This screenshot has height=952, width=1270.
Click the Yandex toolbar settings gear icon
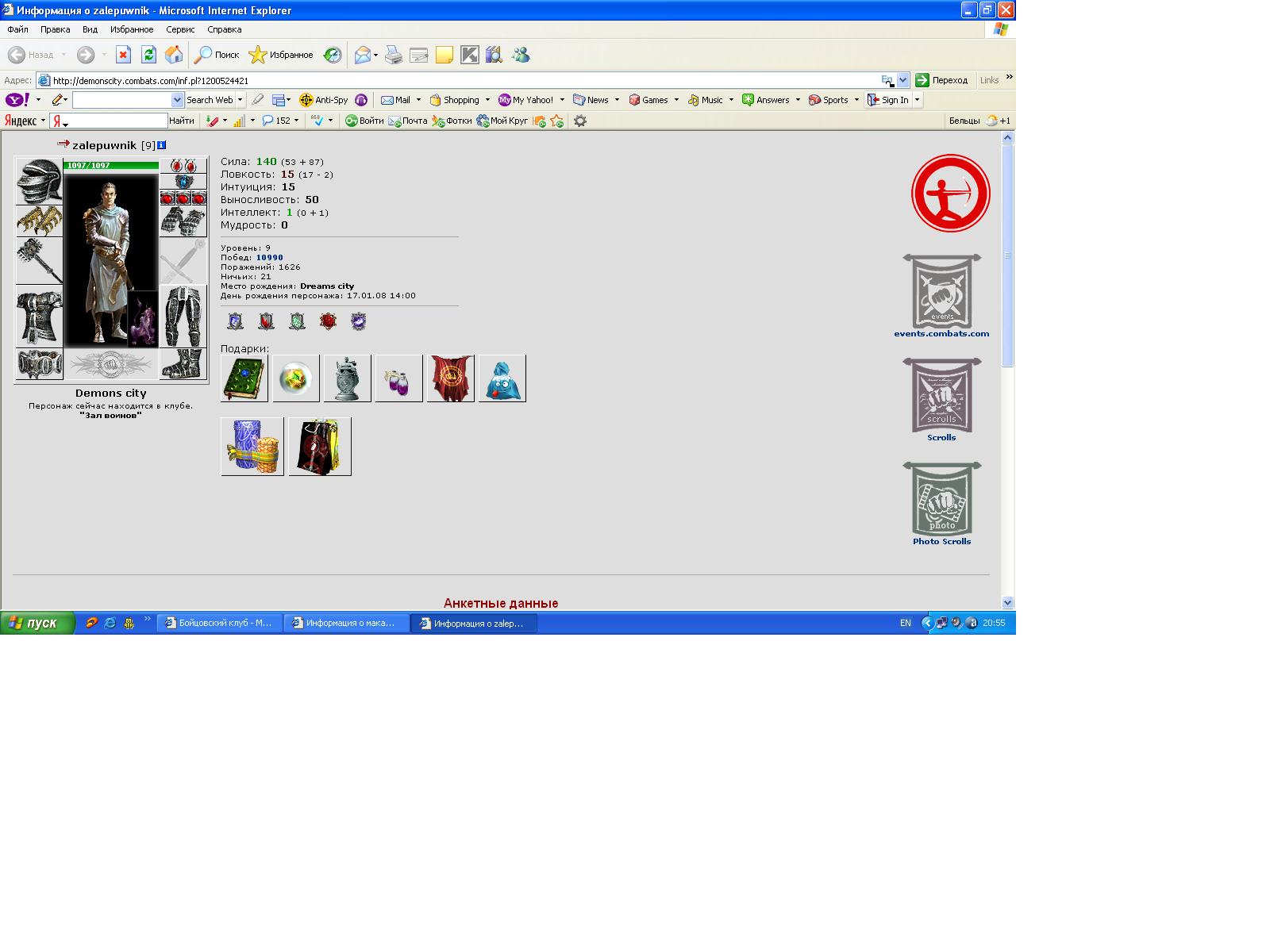click(x=580, y=121)
